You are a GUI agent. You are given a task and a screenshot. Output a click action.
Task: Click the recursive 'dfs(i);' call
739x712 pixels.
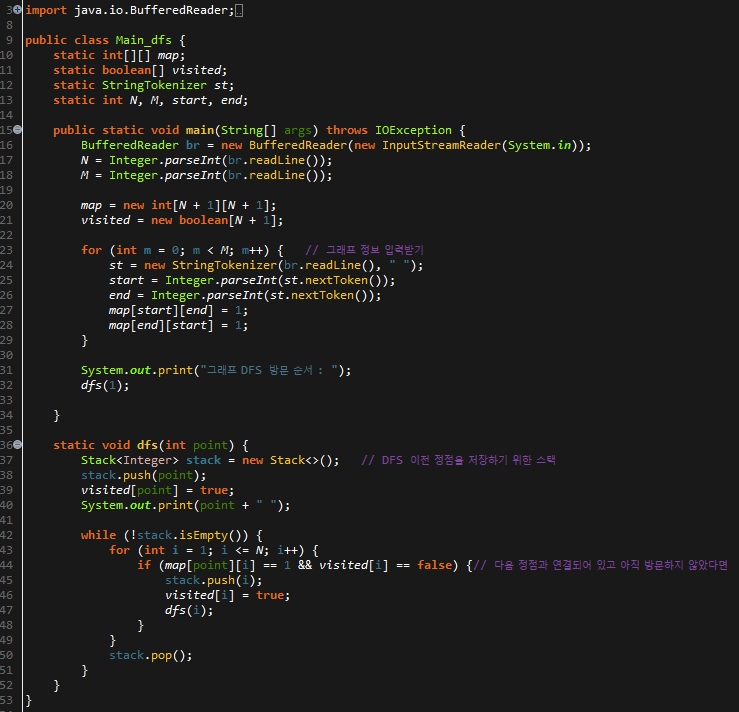point(189,611)
